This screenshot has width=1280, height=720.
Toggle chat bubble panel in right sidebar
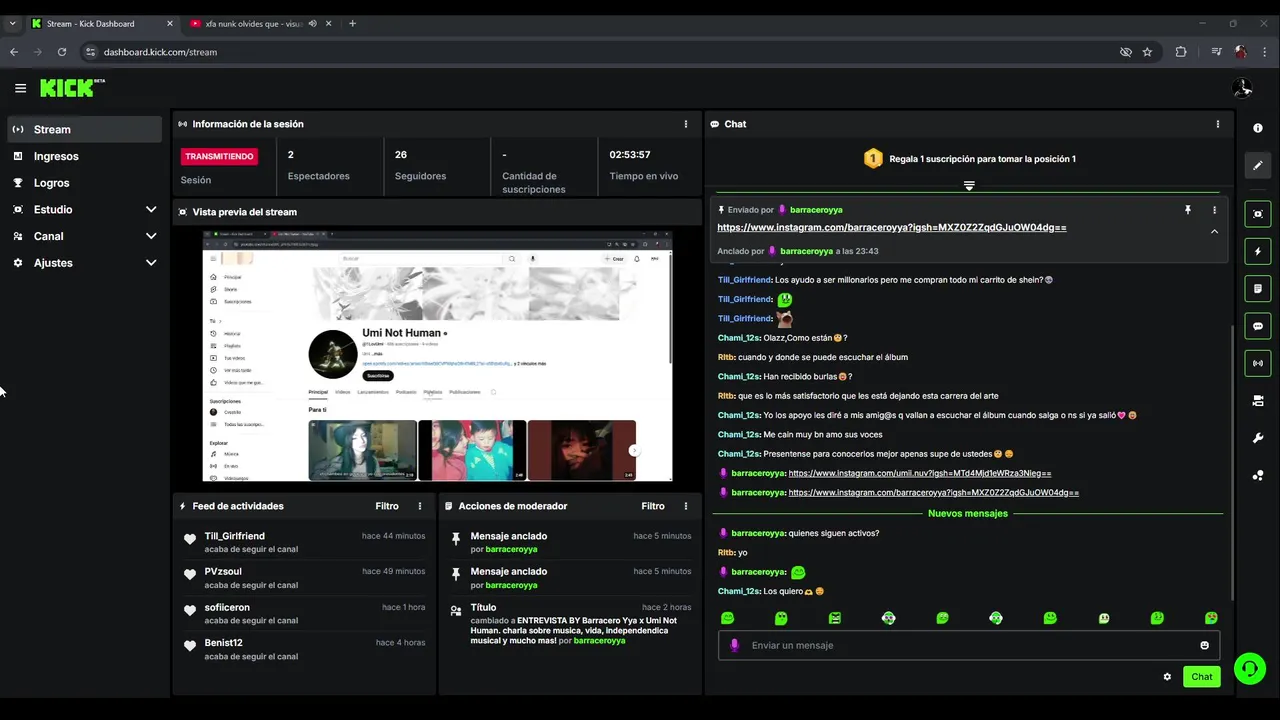pyautogui.click(x=1258, y=326)
